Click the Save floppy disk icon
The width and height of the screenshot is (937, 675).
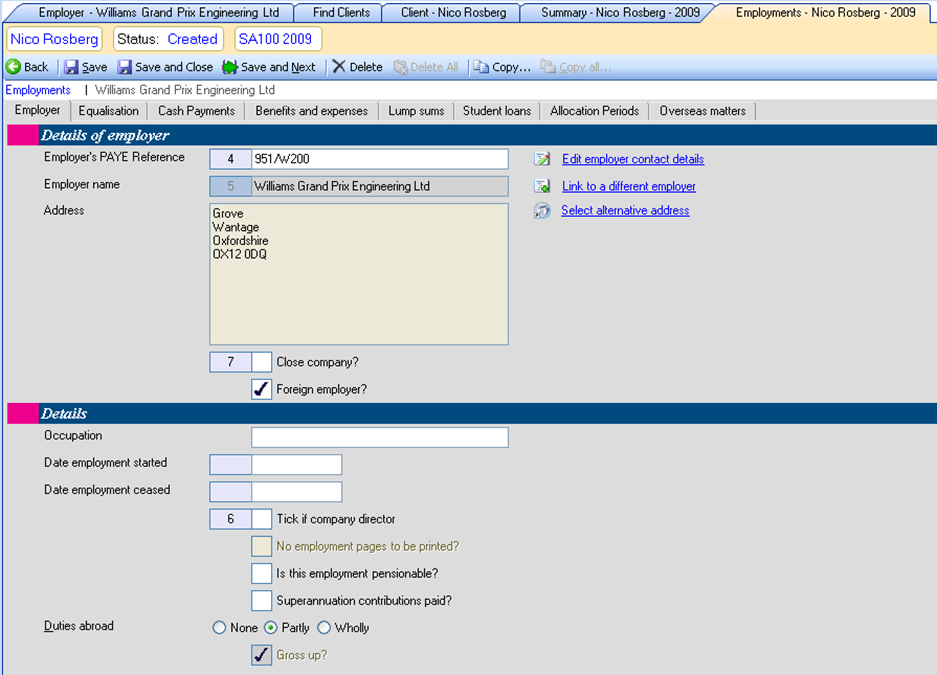(71, 67)
